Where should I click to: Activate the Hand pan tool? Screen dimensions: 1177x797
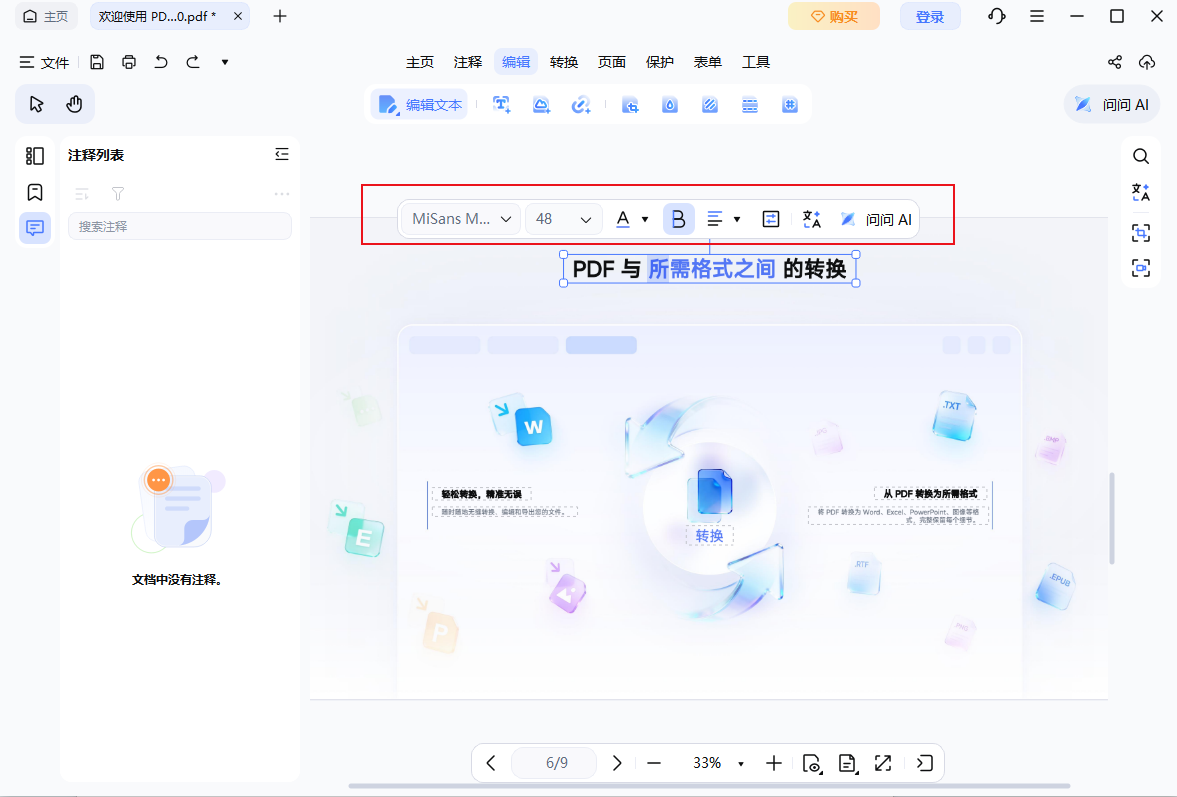pos(74,104)
